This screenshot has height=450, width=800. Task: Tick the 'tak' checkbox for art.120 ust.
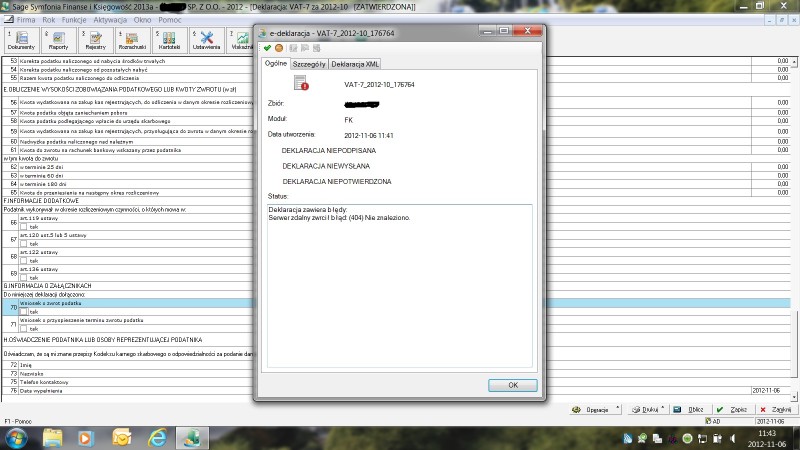tap(23, 244)
